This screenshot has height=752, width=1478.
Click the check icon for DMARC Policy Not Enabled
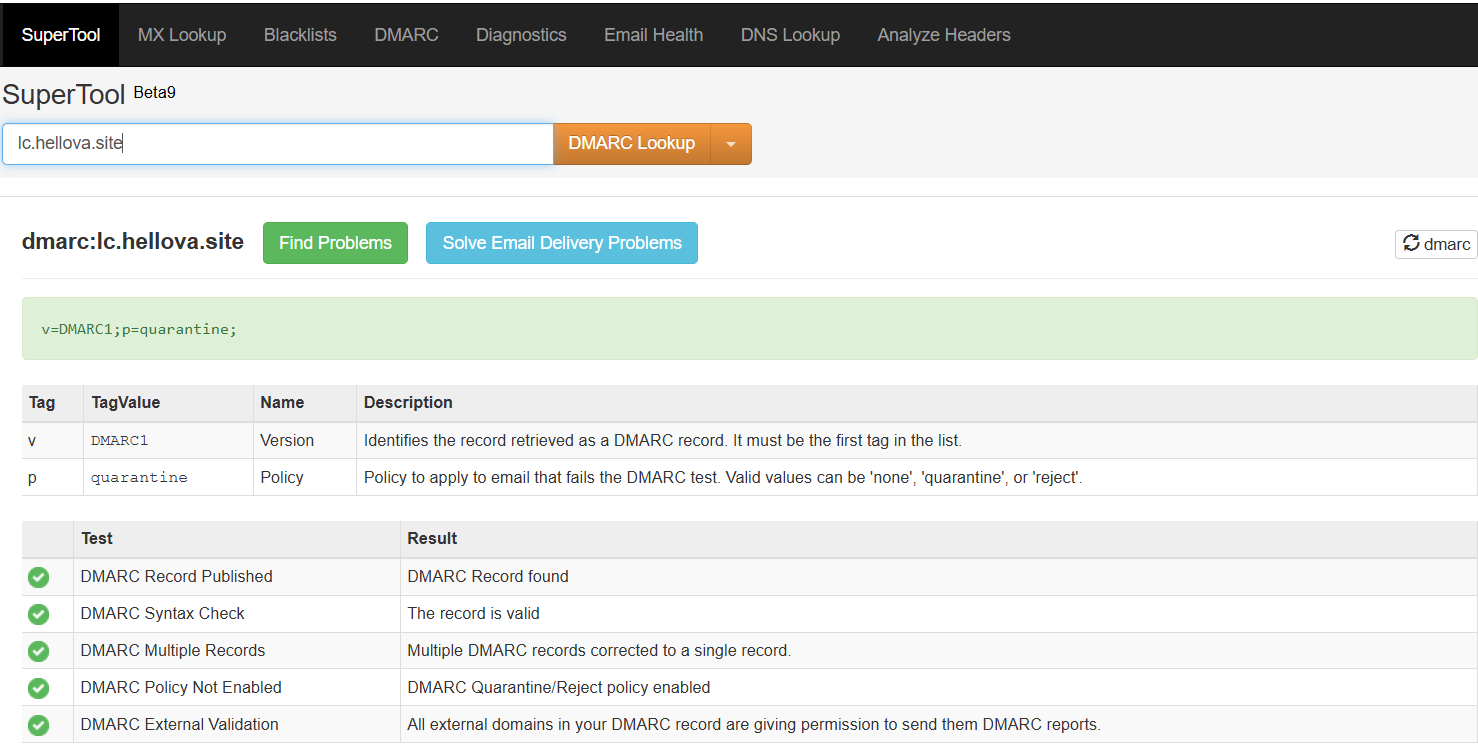pos(38,688)
